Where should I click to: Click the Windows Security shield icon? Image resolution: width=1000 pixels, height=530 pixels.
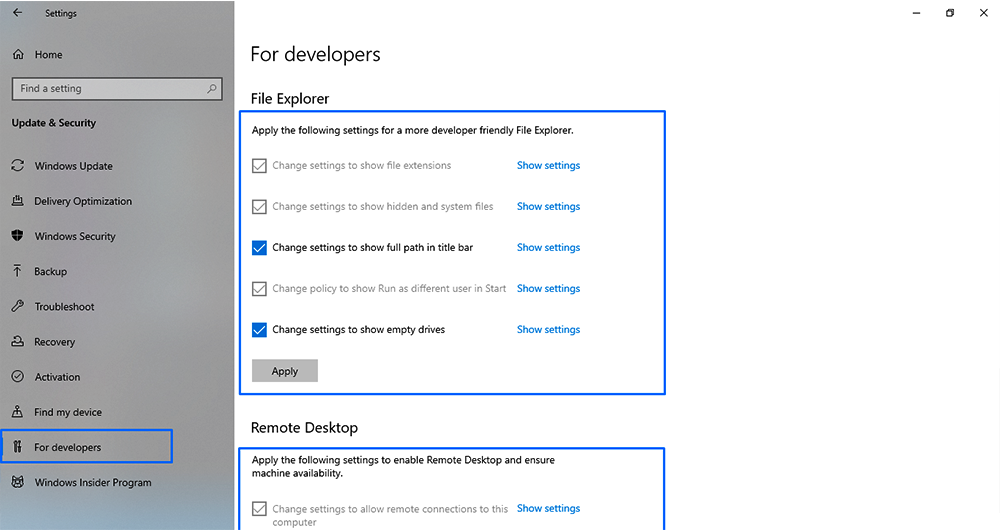[x=18, y=235]
